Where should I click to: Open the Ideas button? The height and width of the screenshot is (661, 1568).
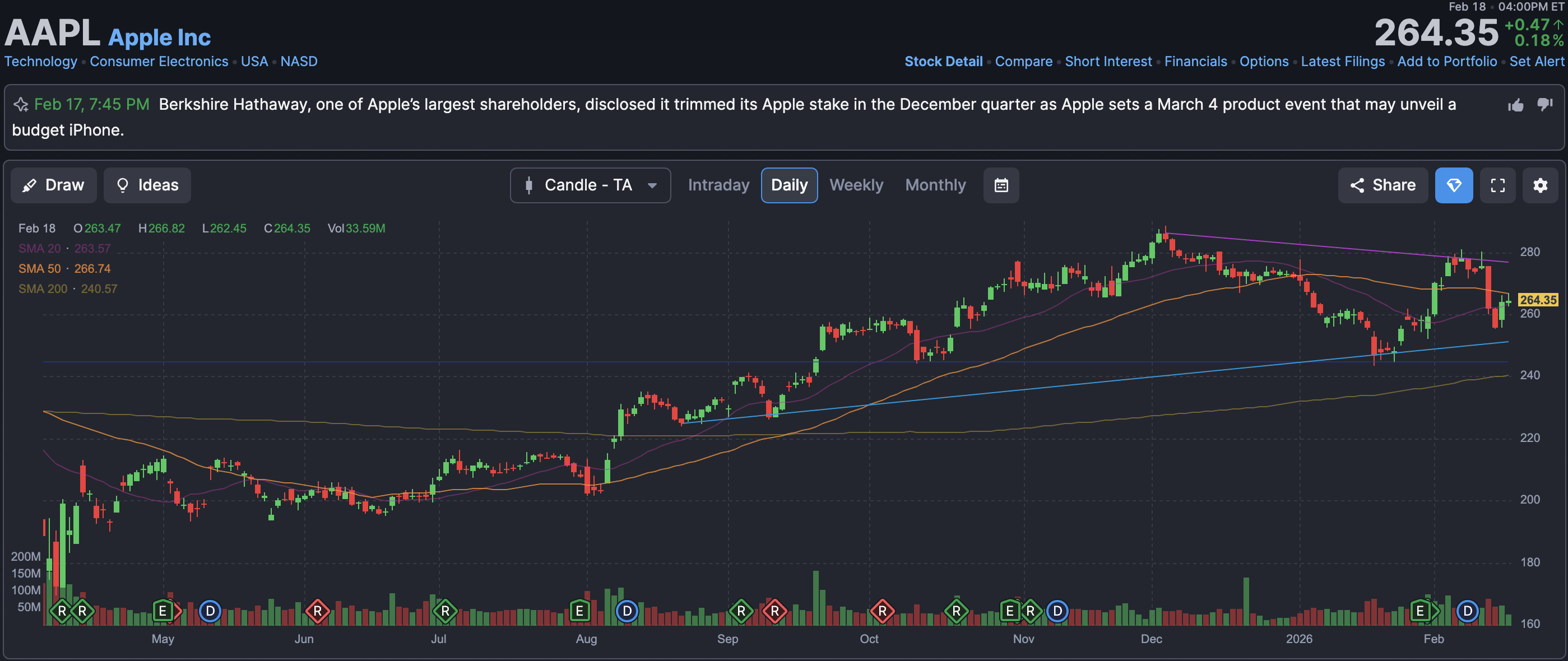click(x=147, y=185)
